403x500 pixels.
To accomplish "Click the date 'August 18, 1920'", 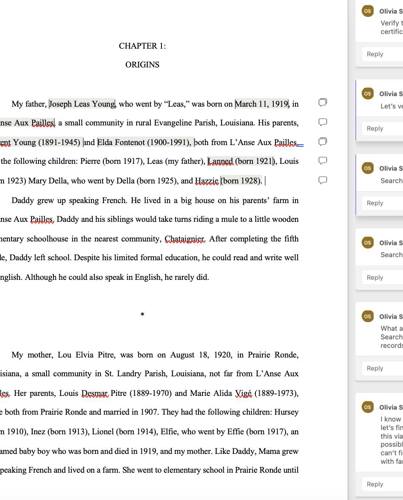I will (x=201, y=355).
